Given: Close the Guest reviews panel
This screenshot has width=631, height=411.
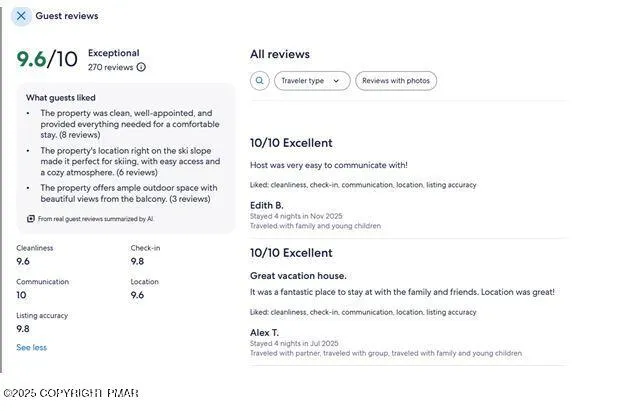Looking at the screenshot, I should coord(21,16).
